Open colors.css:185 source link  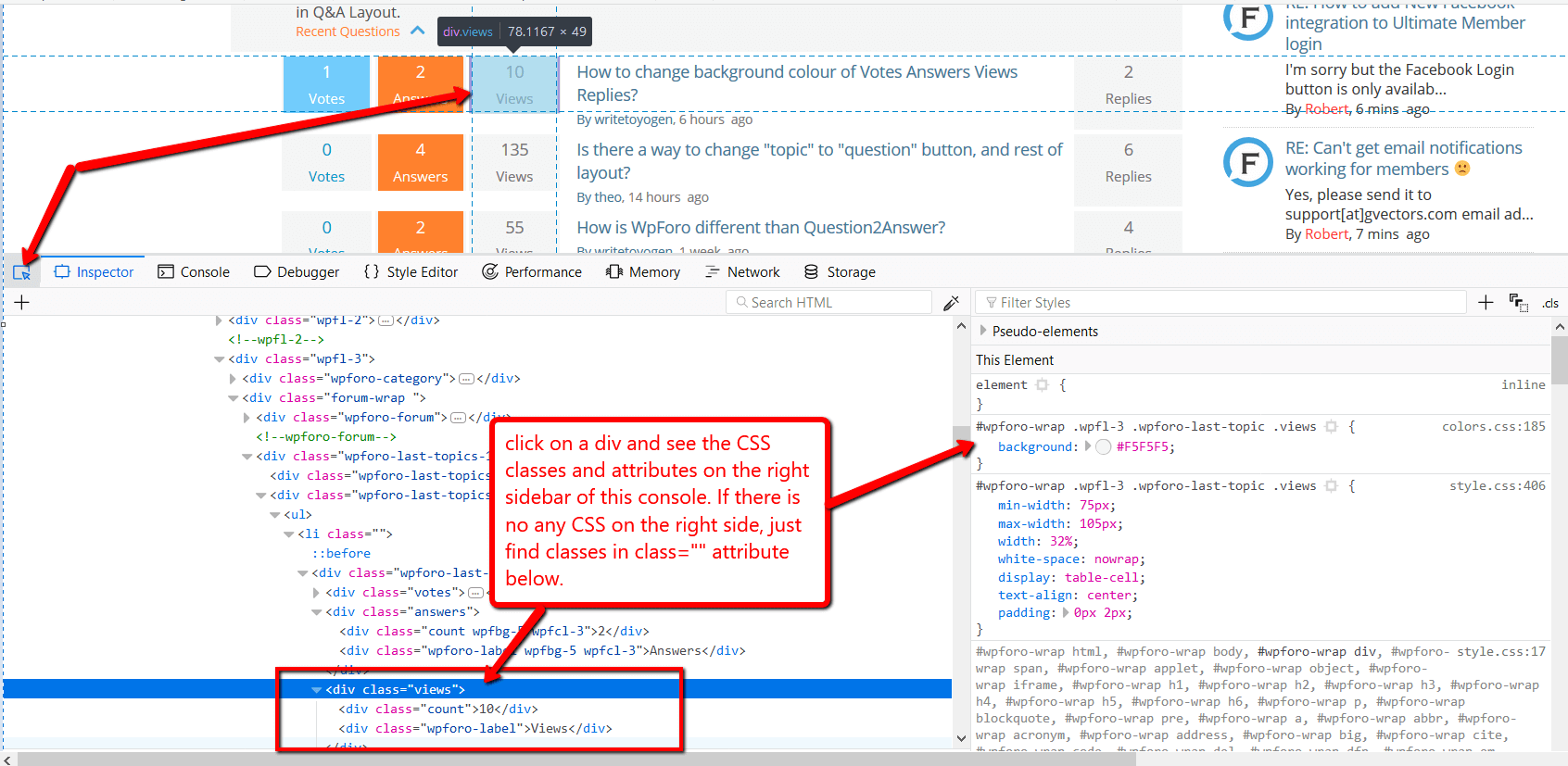pos(1493,427)
